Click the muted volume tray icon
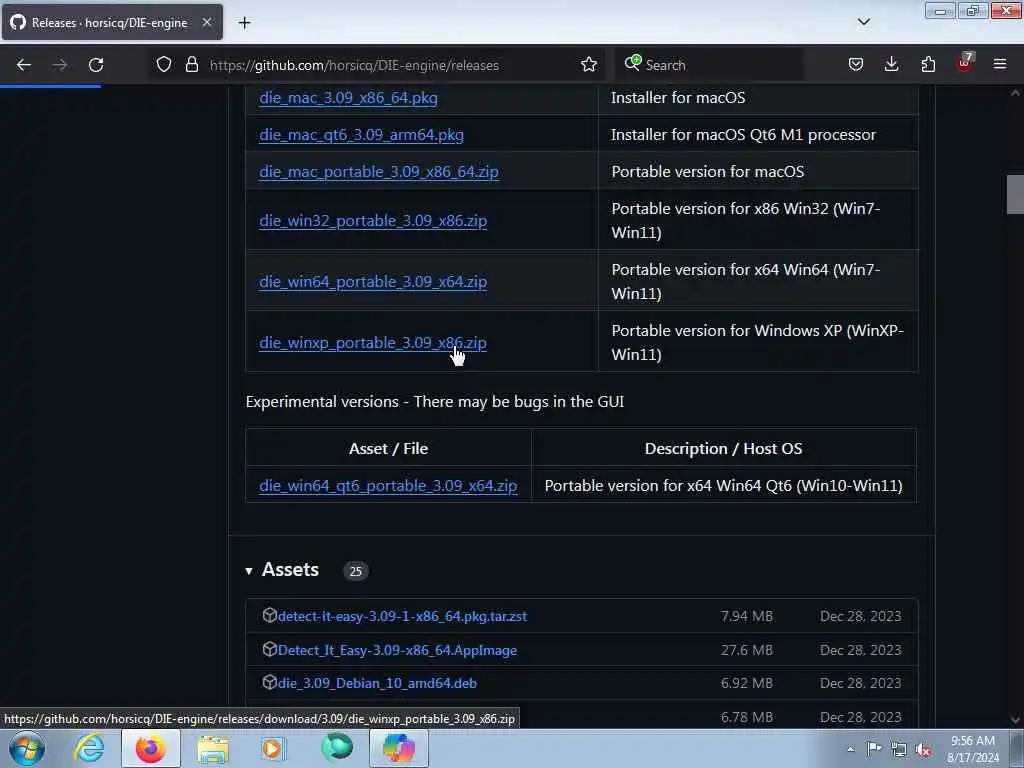1024x768 pixels. click(923, 750)
